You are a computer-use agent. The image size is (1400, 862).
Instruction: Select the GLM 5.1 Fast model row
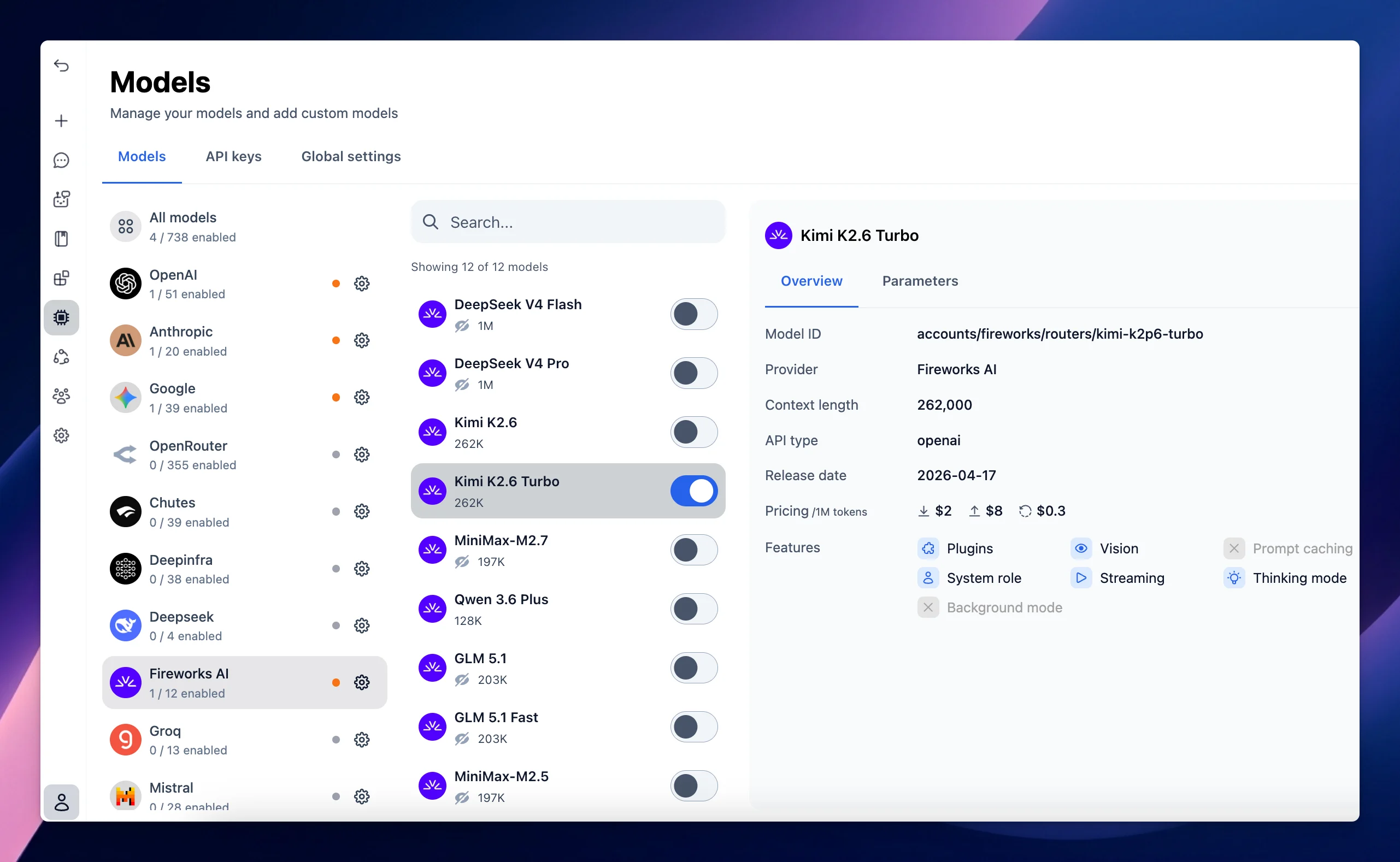[568, 727]
